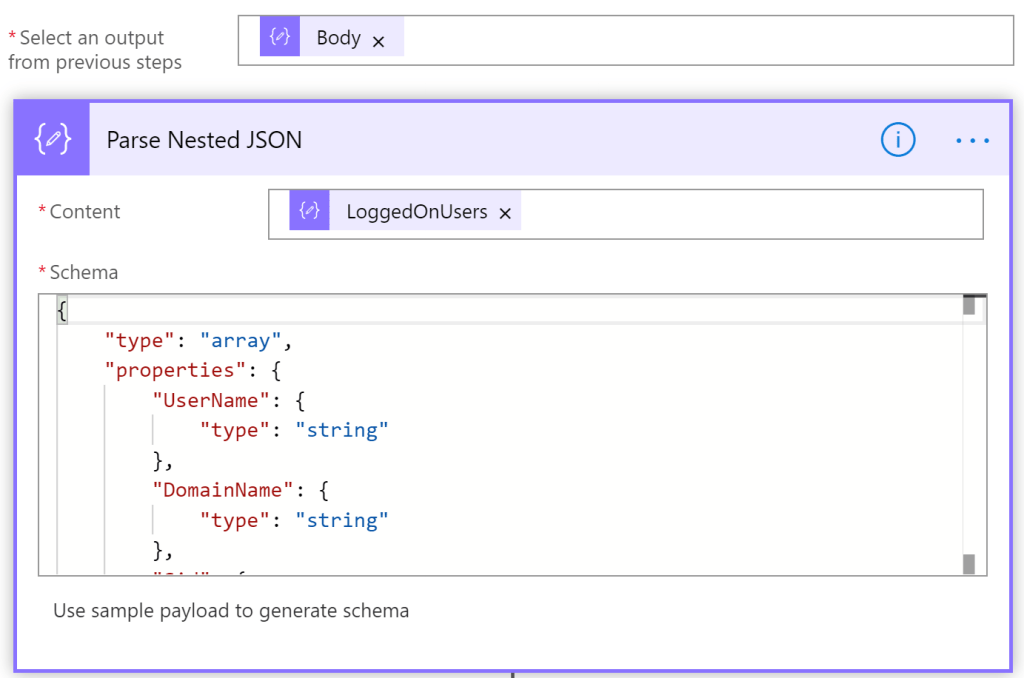Screen dimensions: 1024x678
Task: Click empty space in the Content field
Action: coord(750,213)
